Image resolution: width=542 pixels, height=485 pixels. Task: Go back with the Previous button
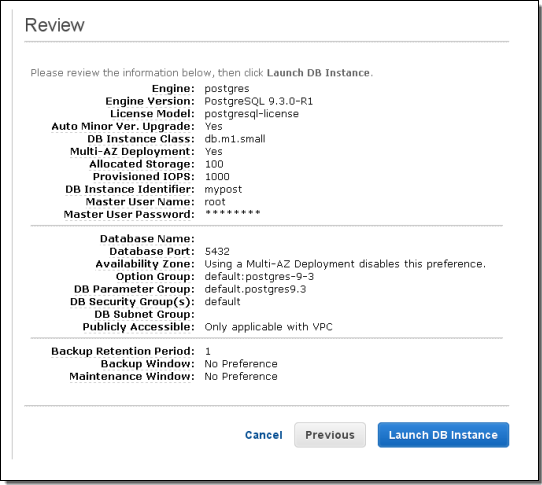tap(330, 435)
